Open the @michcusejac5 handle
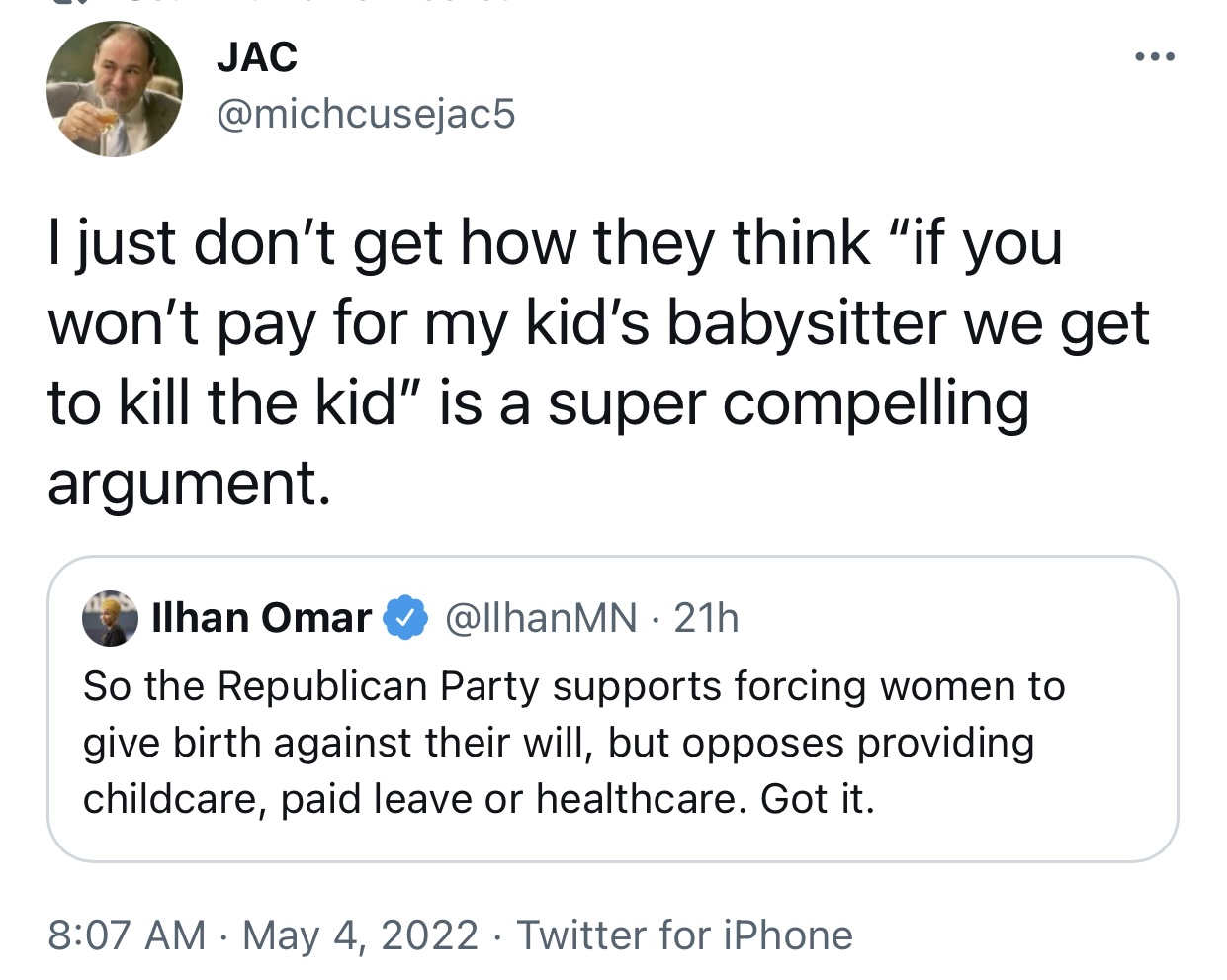Image resolution: width=1227 pixels, height=980 pixels. [366, 114]
